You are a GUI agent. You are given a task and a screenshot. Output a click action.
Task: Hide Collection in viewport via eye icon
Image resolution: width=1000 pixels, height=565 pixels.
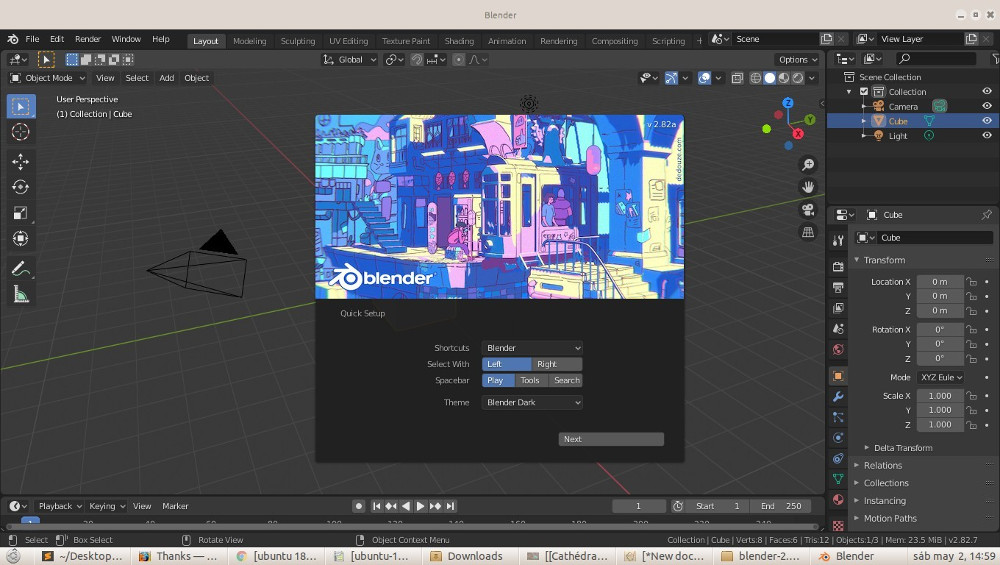(987, 91)
